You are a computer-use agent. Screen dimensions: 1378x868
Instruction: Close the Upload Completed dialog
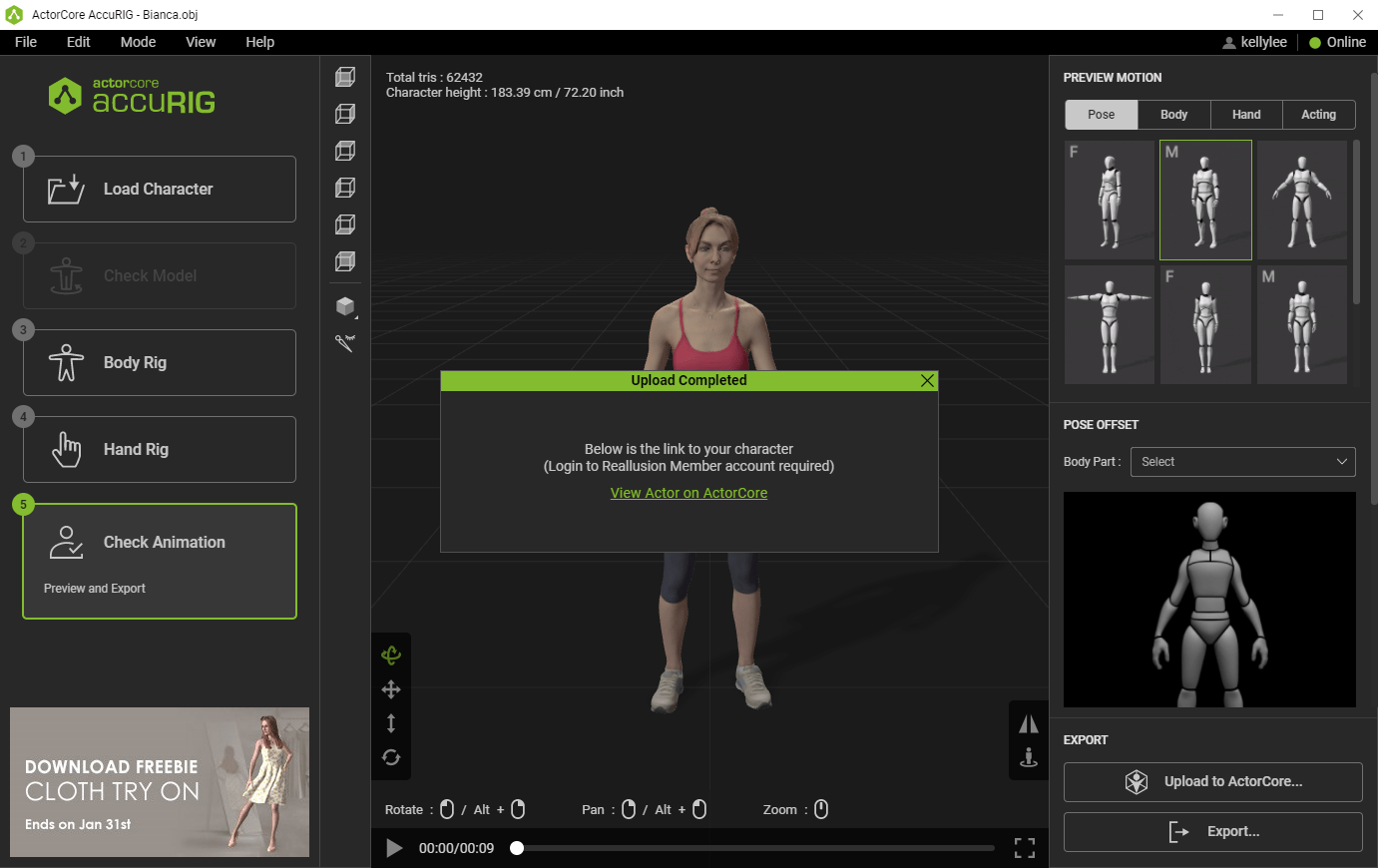927,381
